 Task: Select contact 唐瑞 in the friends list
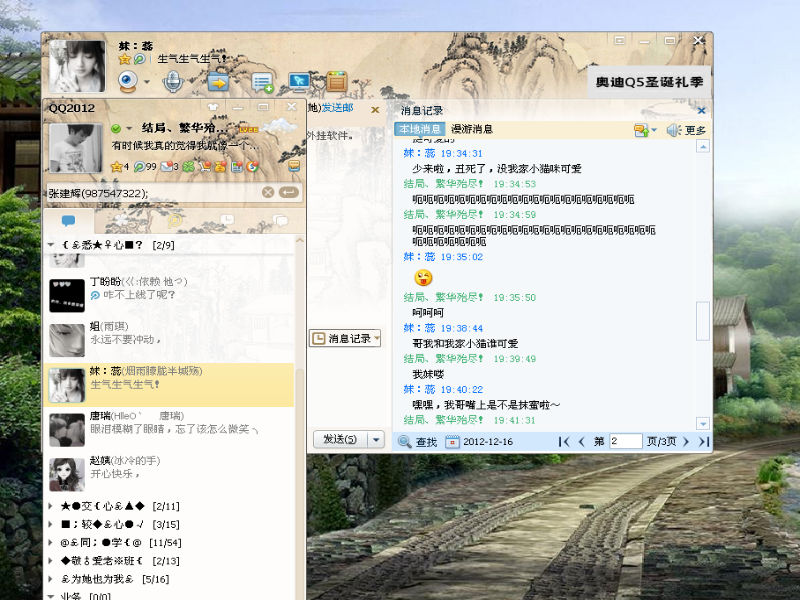coord(169,430)
